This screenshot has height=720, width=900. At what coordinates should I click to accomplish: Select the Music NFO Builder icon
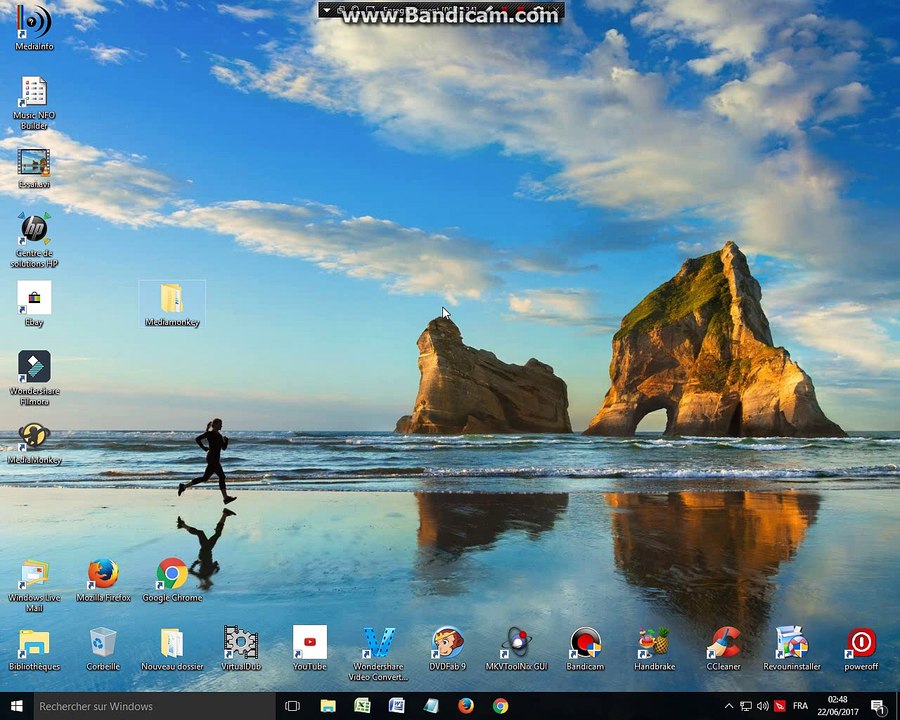coord(34,102)
